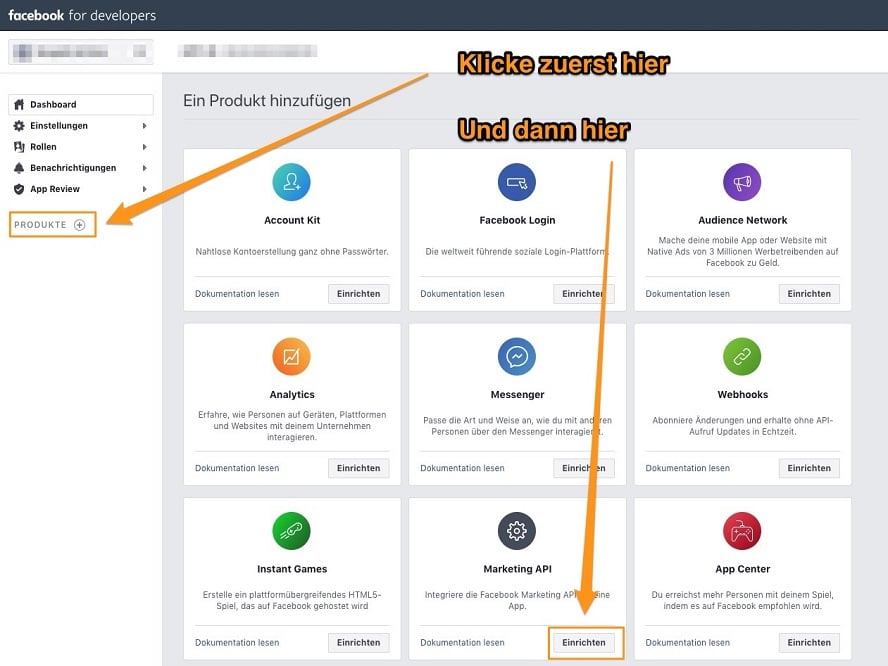Click the Facebook Login product icon
The height and width of the screenshot is (666, 888).
(516, 182)
